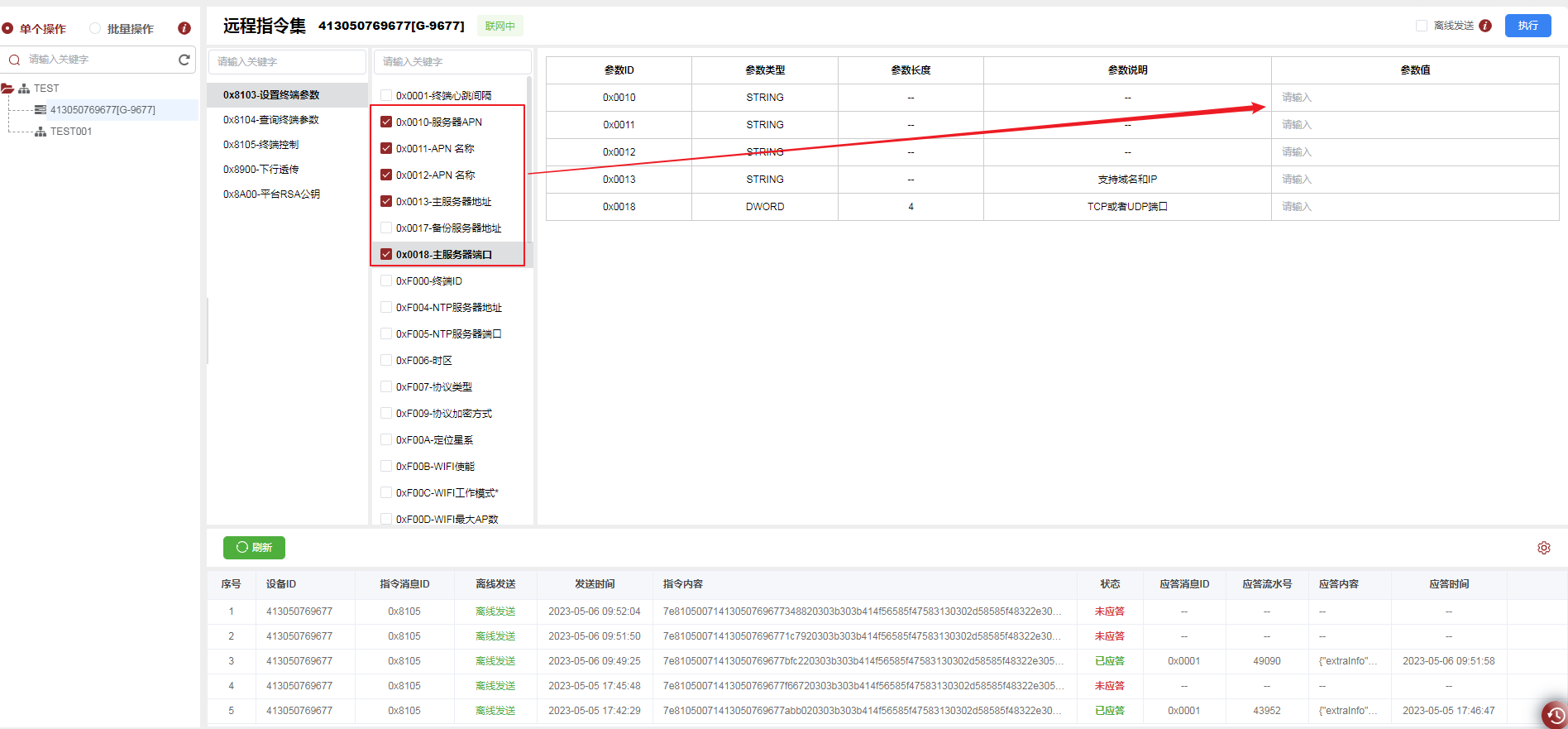Image resolution: width=1568 pixels, height=729 pixels.
Task: Select 0x8104-查询终端参数 command
Action: (x=270, y=120)
